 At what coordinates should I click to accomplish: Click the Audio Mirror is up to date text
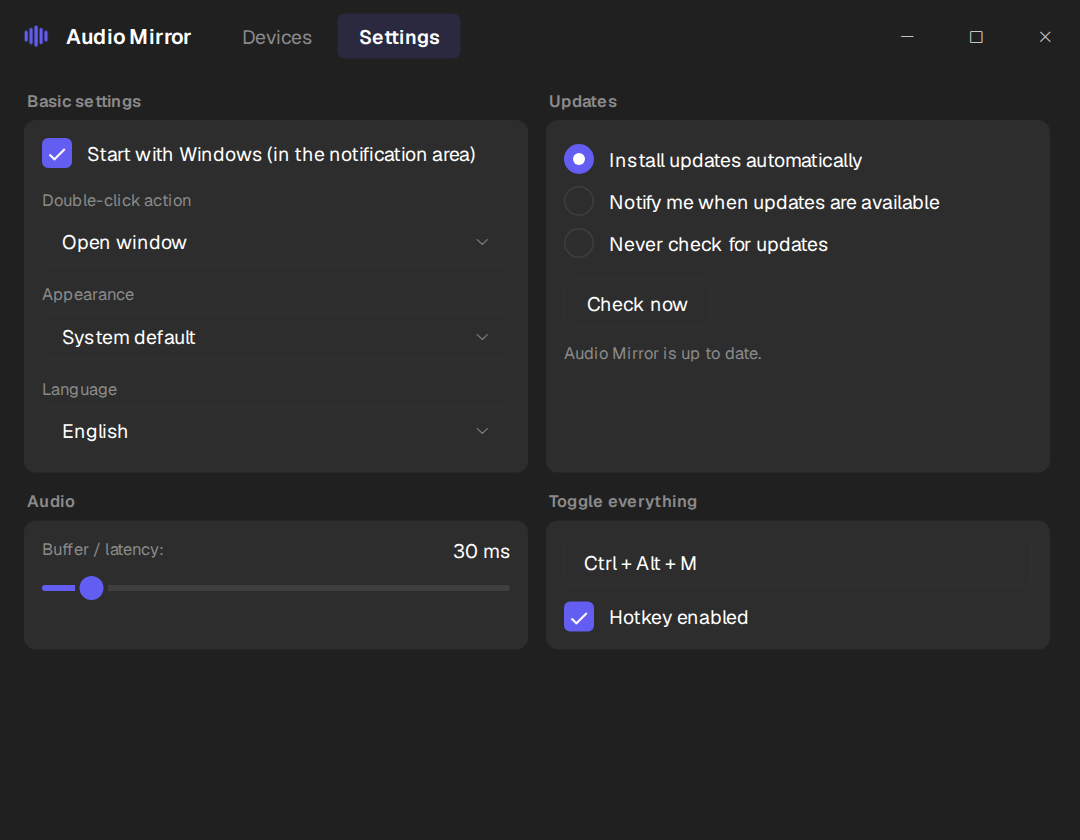tap(663, 353)
